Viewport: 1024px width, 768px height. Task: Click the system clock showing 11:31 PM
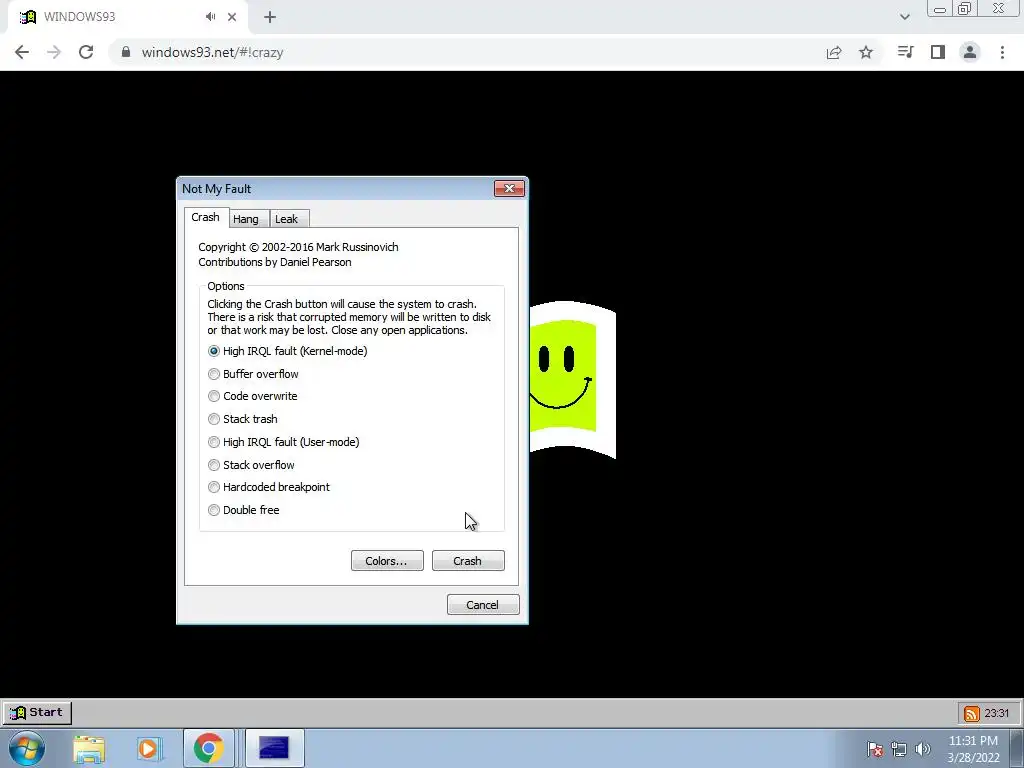973,748
